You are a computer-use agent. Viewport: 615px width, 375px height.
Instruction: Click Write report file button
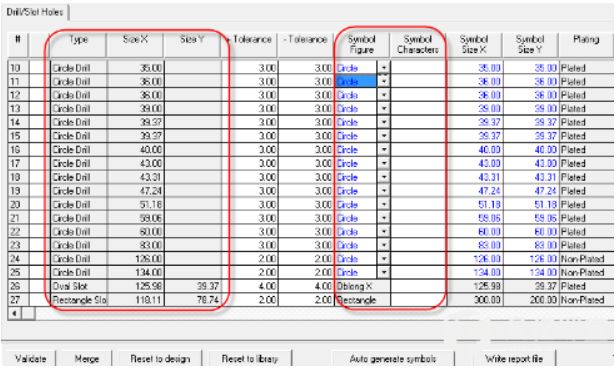514,359
